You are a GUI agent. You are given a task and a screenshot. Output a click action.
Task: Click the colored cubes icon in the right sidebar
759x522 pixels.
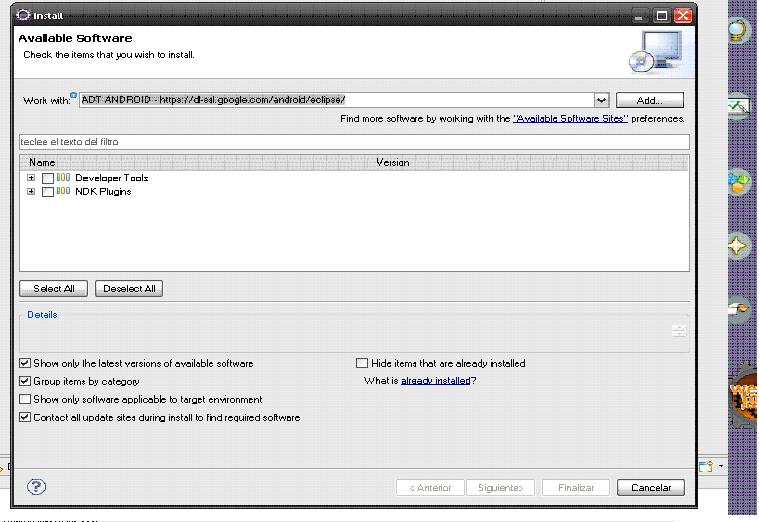pos(738,183)
